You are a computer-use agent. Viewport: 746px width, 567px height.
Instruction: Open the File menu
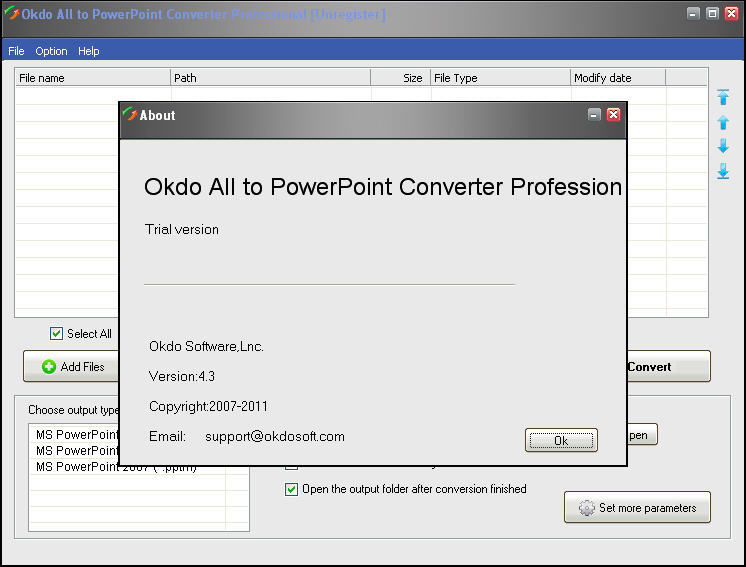(16, 51)
